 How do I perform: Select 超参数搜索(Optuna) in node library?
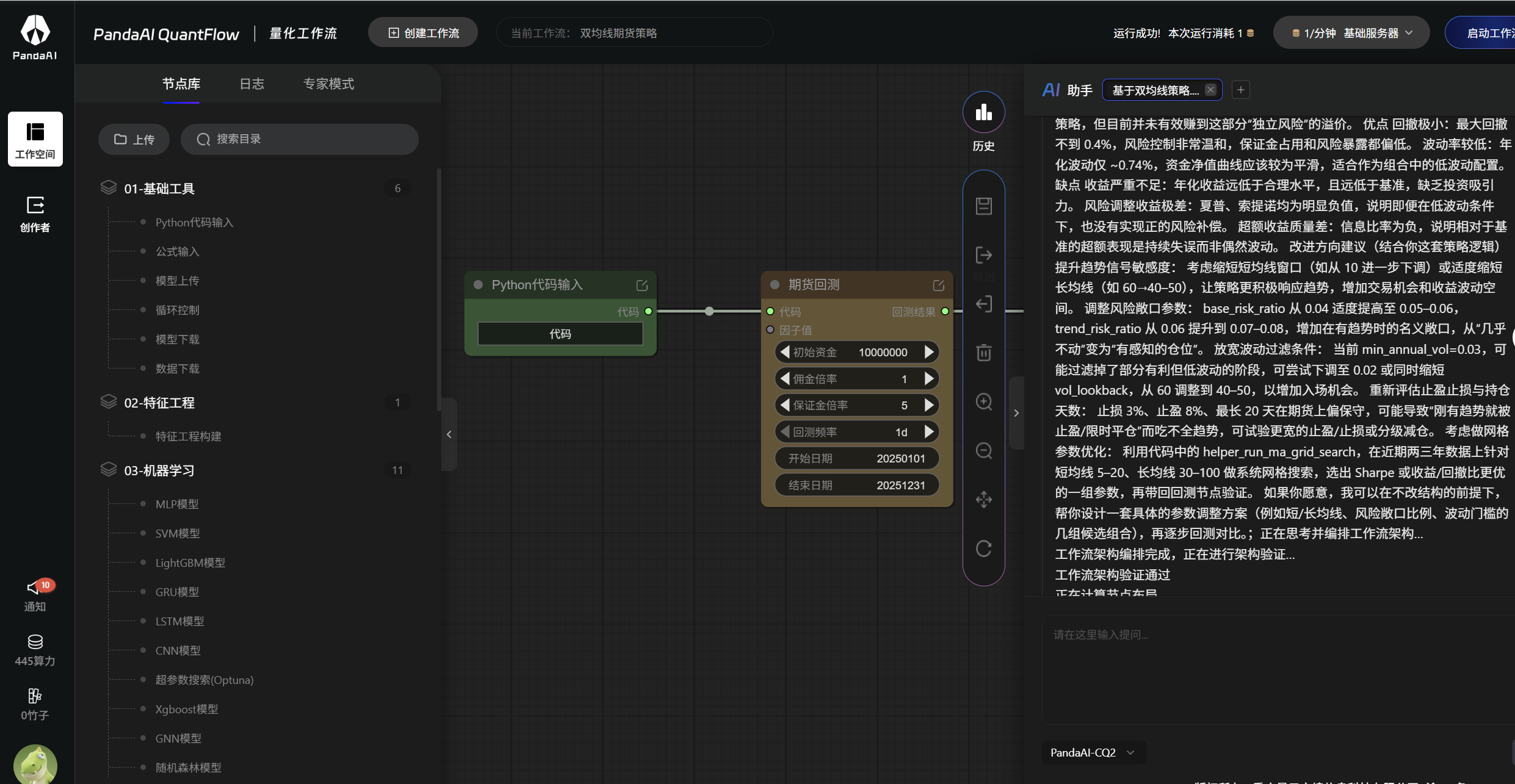click(x=204, y=680)
